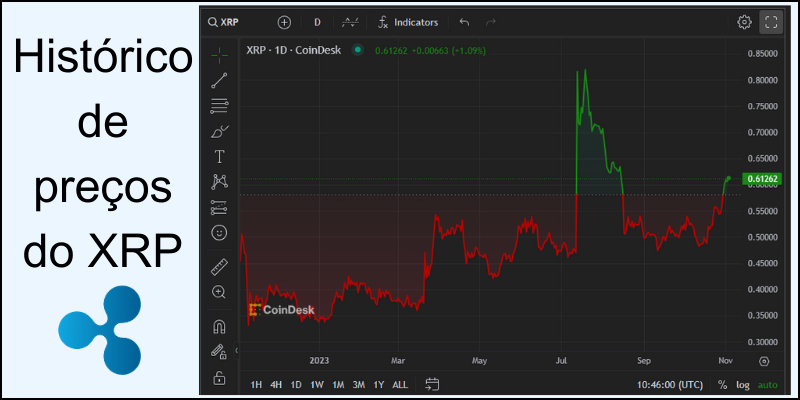Image resolution: width=800 pixels, height=400 pixels.
Task: Set range to 1W
Action: pyautogui.click(x=317, y=385)
